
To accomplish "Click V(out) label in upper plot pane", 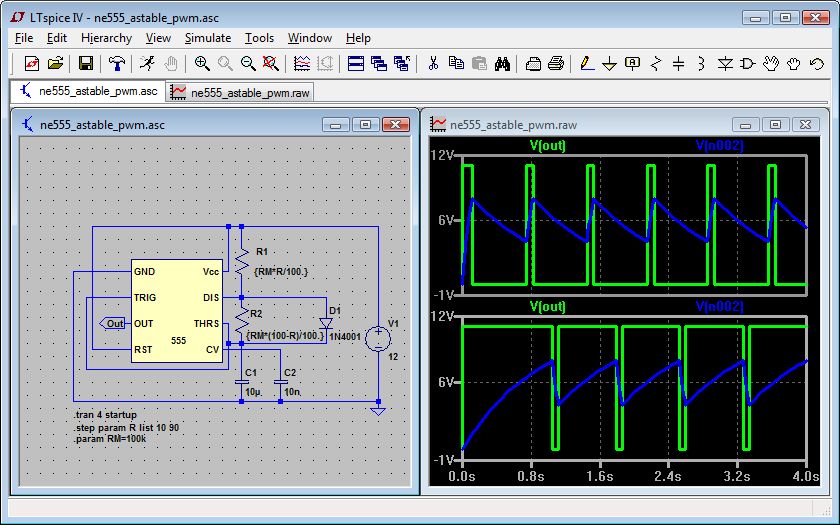I will 547,145.
